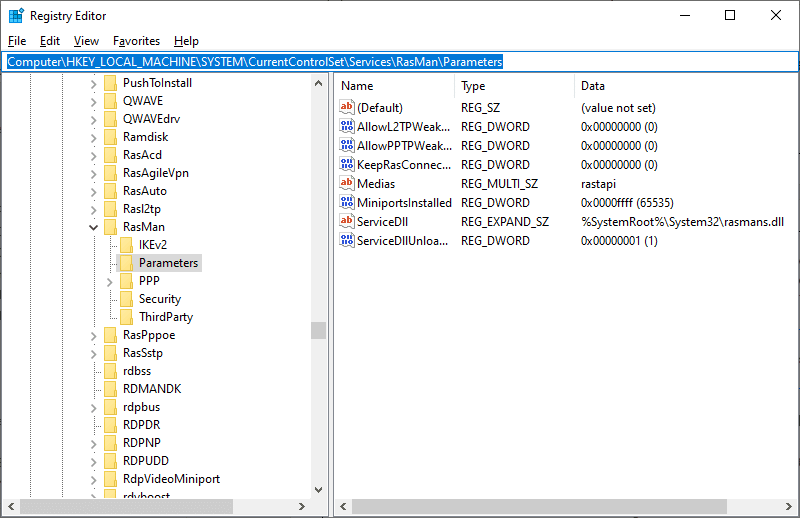Click the registry path address bar

coord(400,62)
